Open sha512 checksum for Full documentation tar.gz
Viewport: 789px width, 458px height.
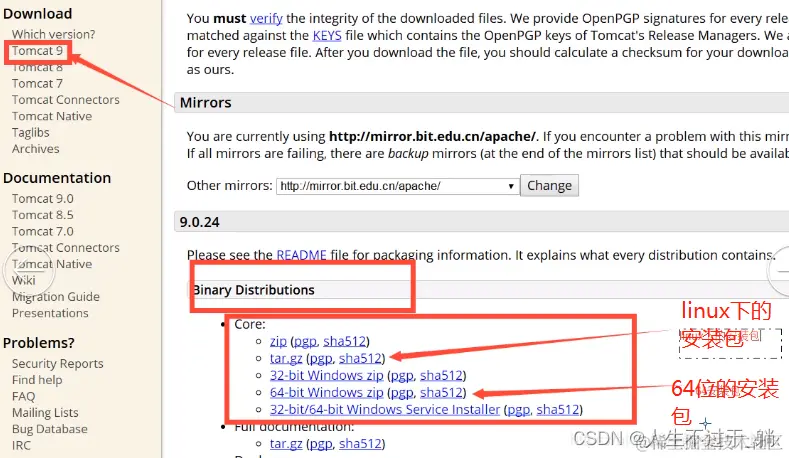pyautogui.click(x=360, y=444)
